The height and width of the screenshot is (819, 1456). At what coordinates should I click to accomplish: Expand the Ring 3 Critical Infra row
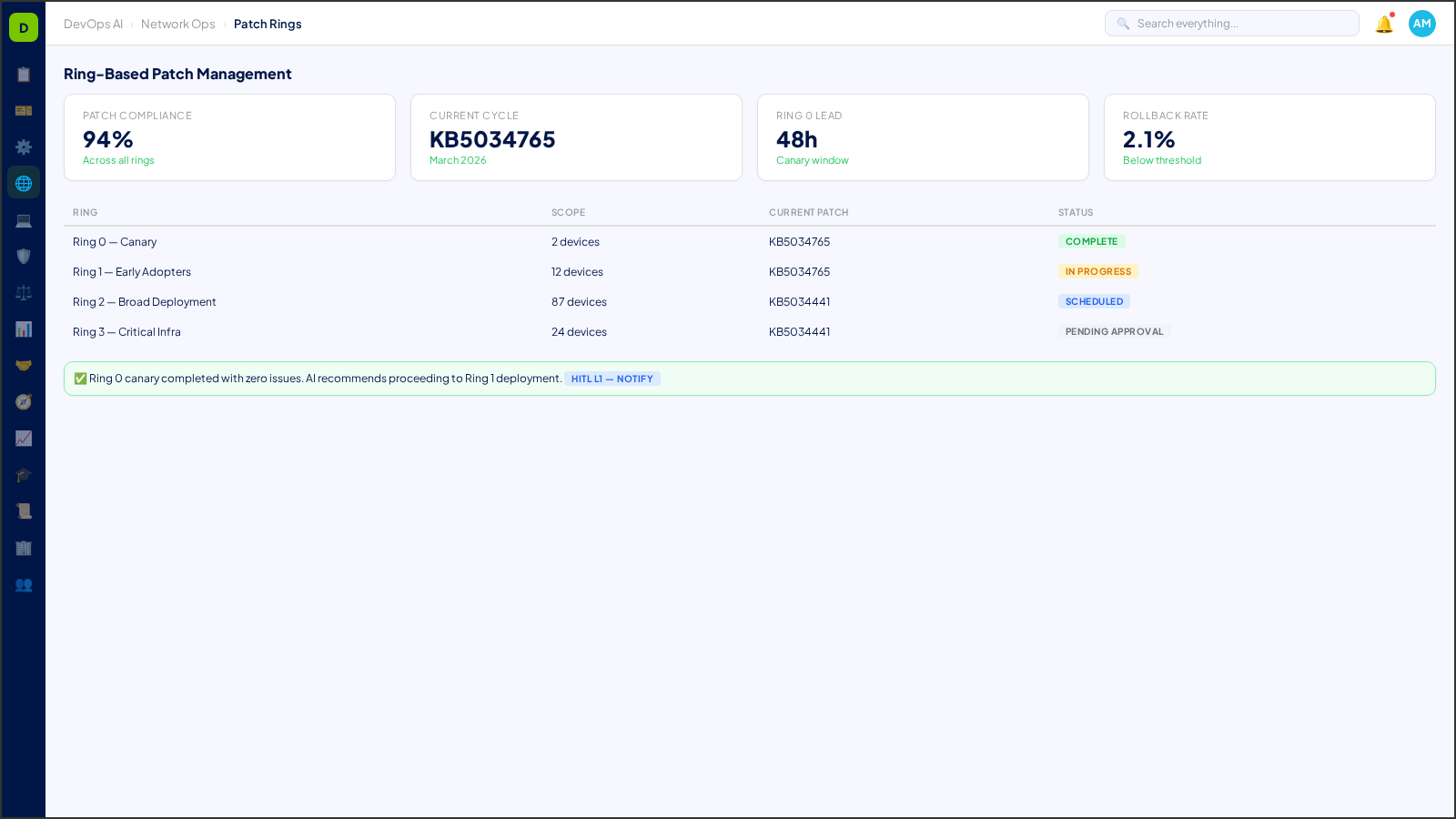point(126,331)
